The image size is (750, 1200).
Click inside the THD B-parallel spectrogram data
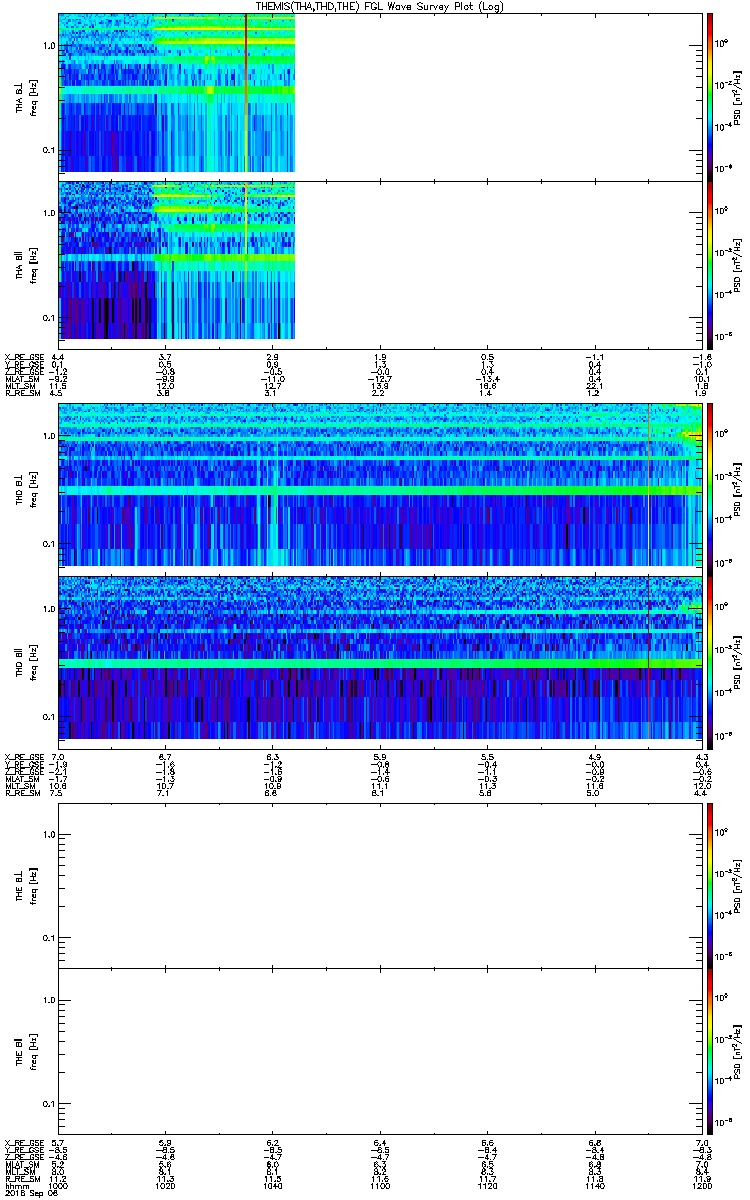coord(380,656)
